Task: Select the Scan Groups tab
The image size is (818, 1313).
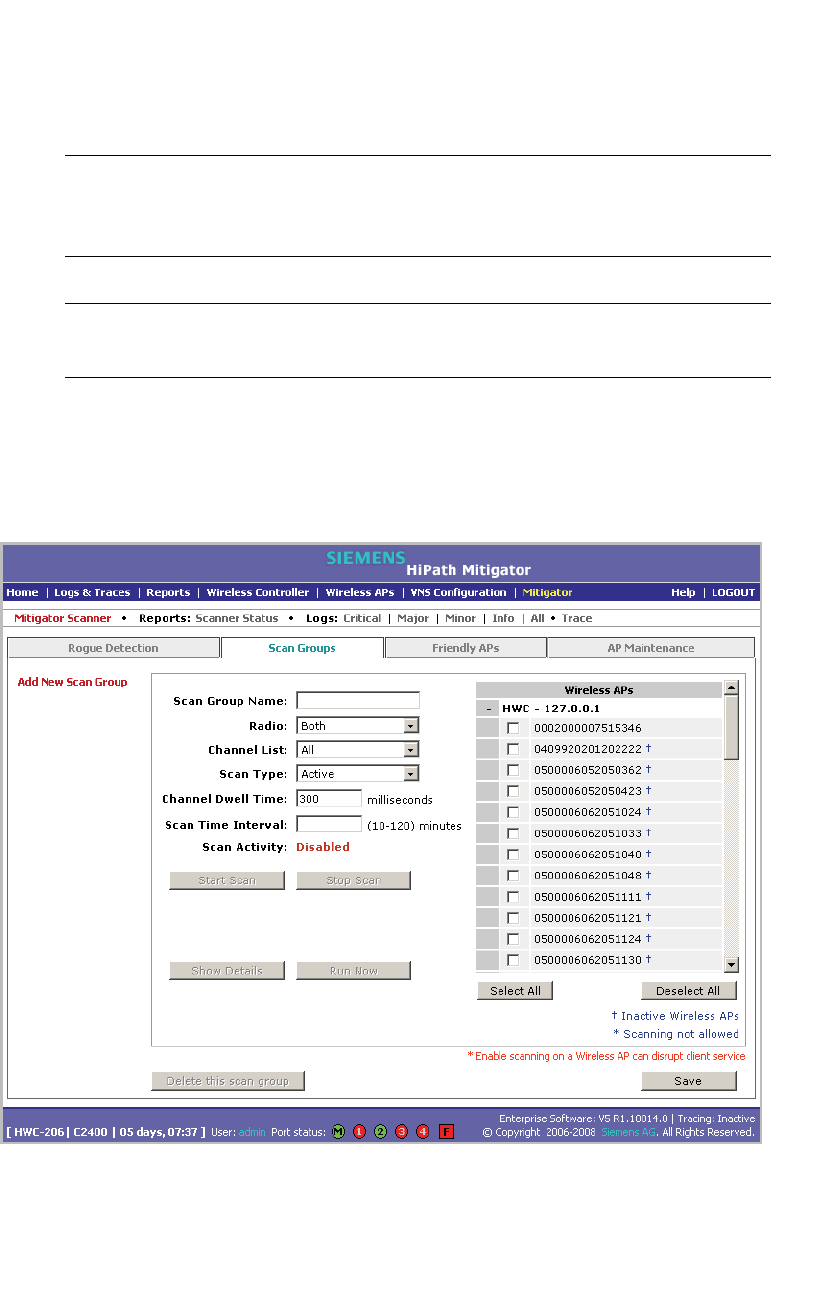Action: 302,648
